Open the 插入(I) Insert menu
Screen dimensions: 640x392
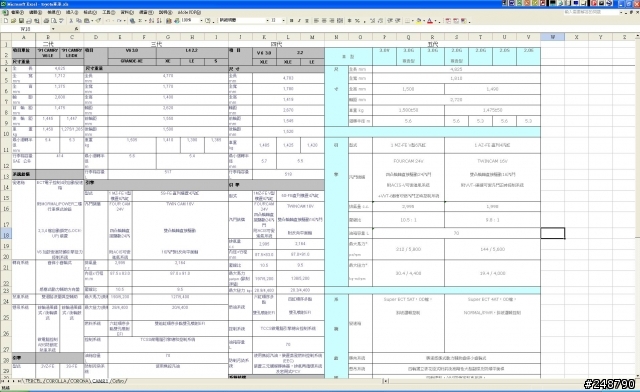72,12
